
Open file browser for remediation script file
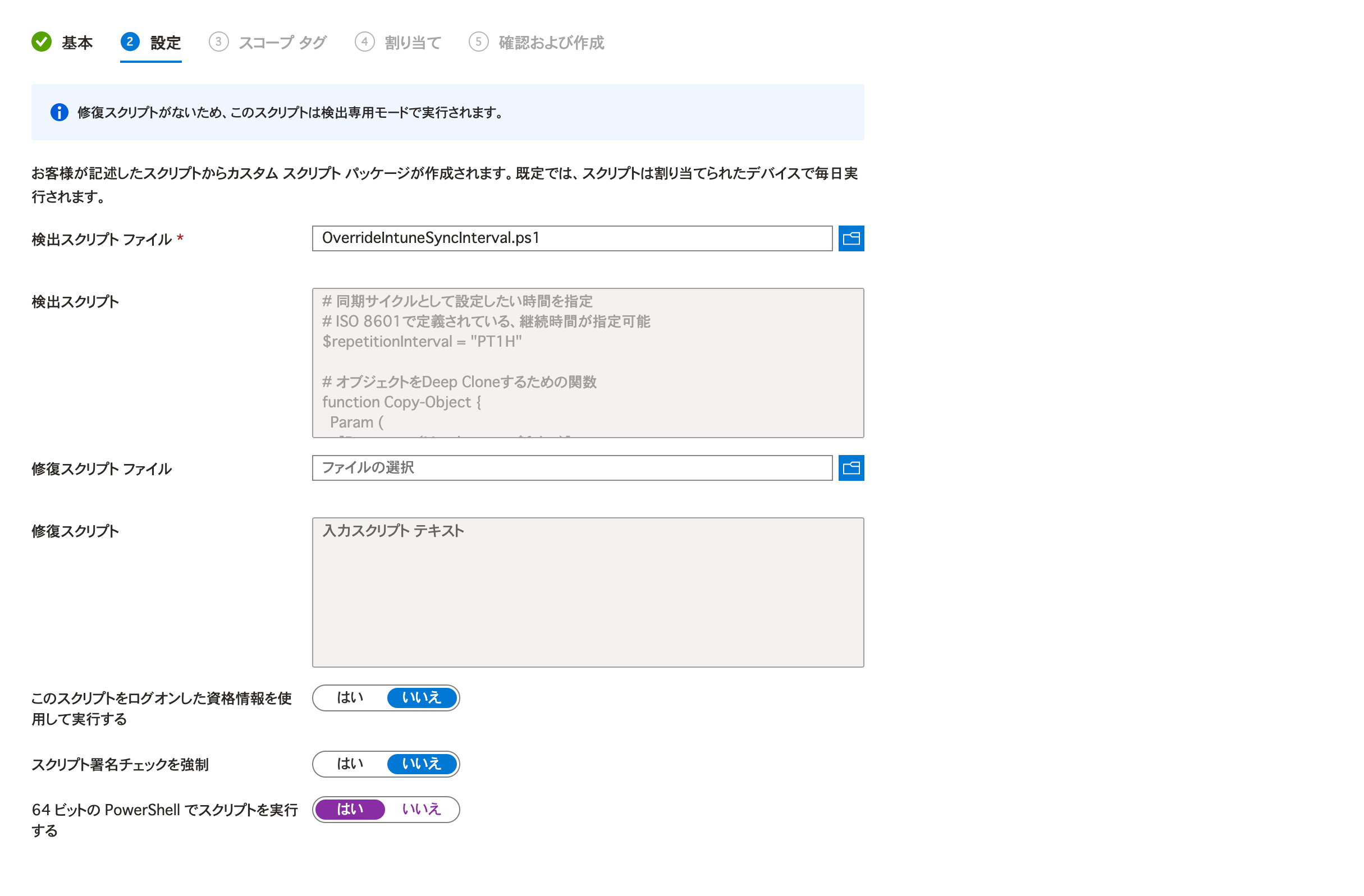tap(851, 468)
